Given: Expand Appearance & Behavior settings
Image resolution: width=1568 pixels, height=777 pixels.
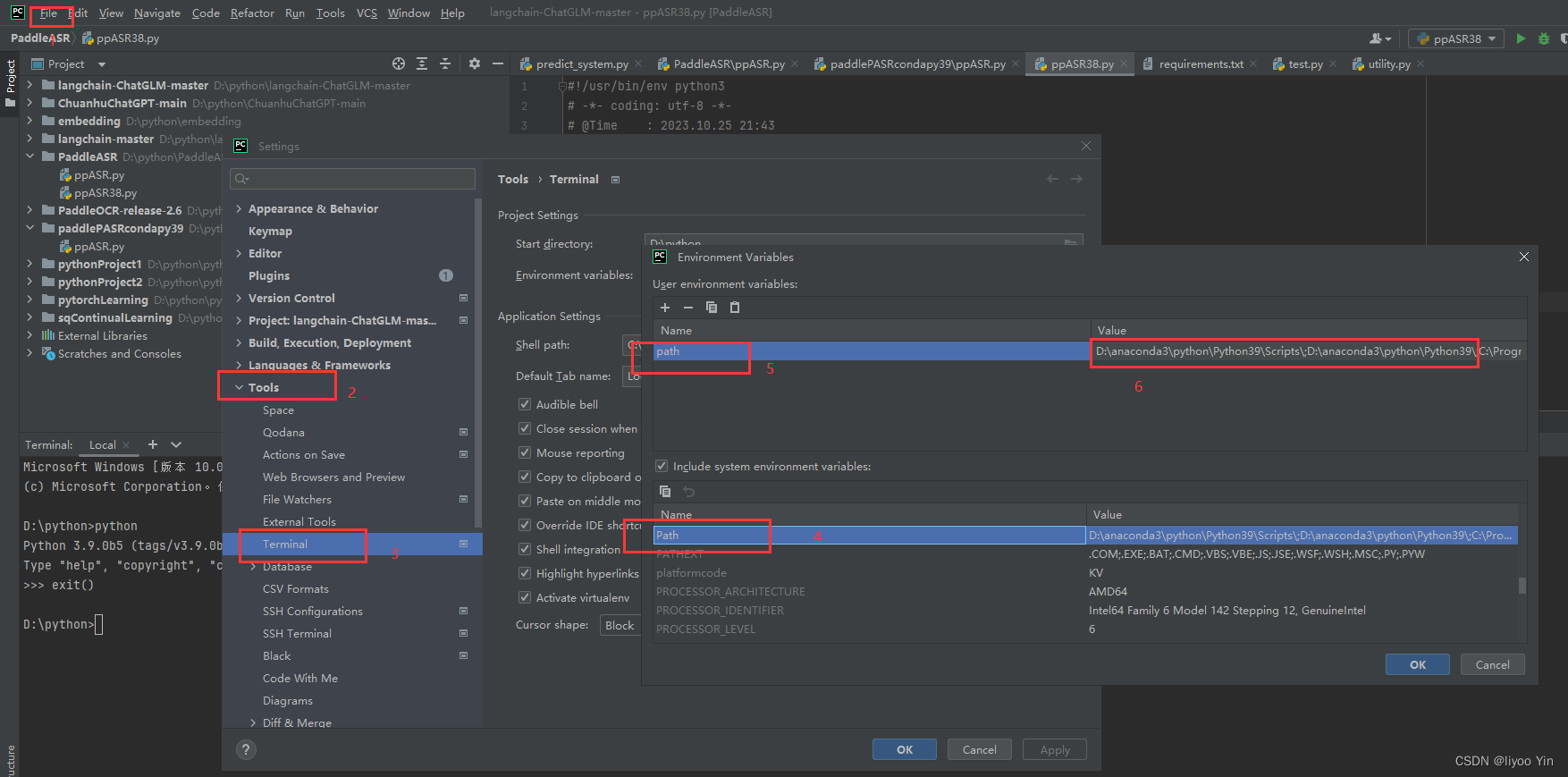Looking at the screenshot, I should click(239, 208).
